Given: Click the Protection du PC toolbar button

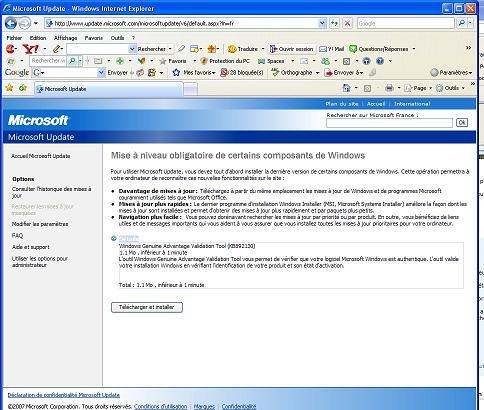Looking at the screenshot, I should click(225, 61).
